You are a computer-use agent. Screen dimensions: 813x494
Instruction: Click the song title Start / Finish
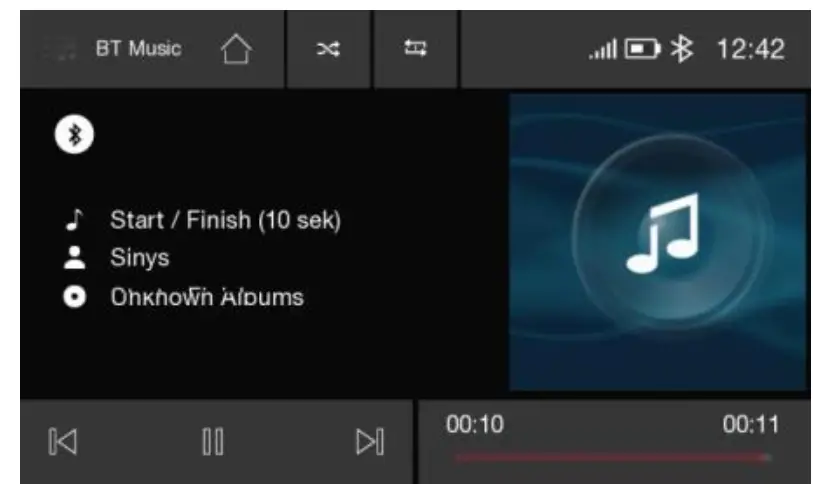[x=226, y=220]
